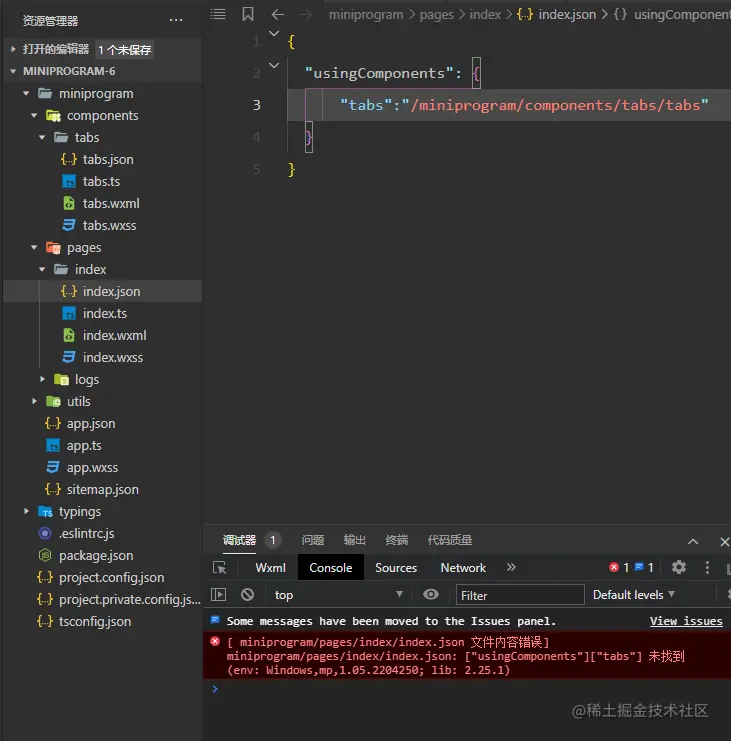Image resolution: width=731 pixels, height=741 pixels.
Task: Collapse the miniprogram folder
Action: coord(26,93)
